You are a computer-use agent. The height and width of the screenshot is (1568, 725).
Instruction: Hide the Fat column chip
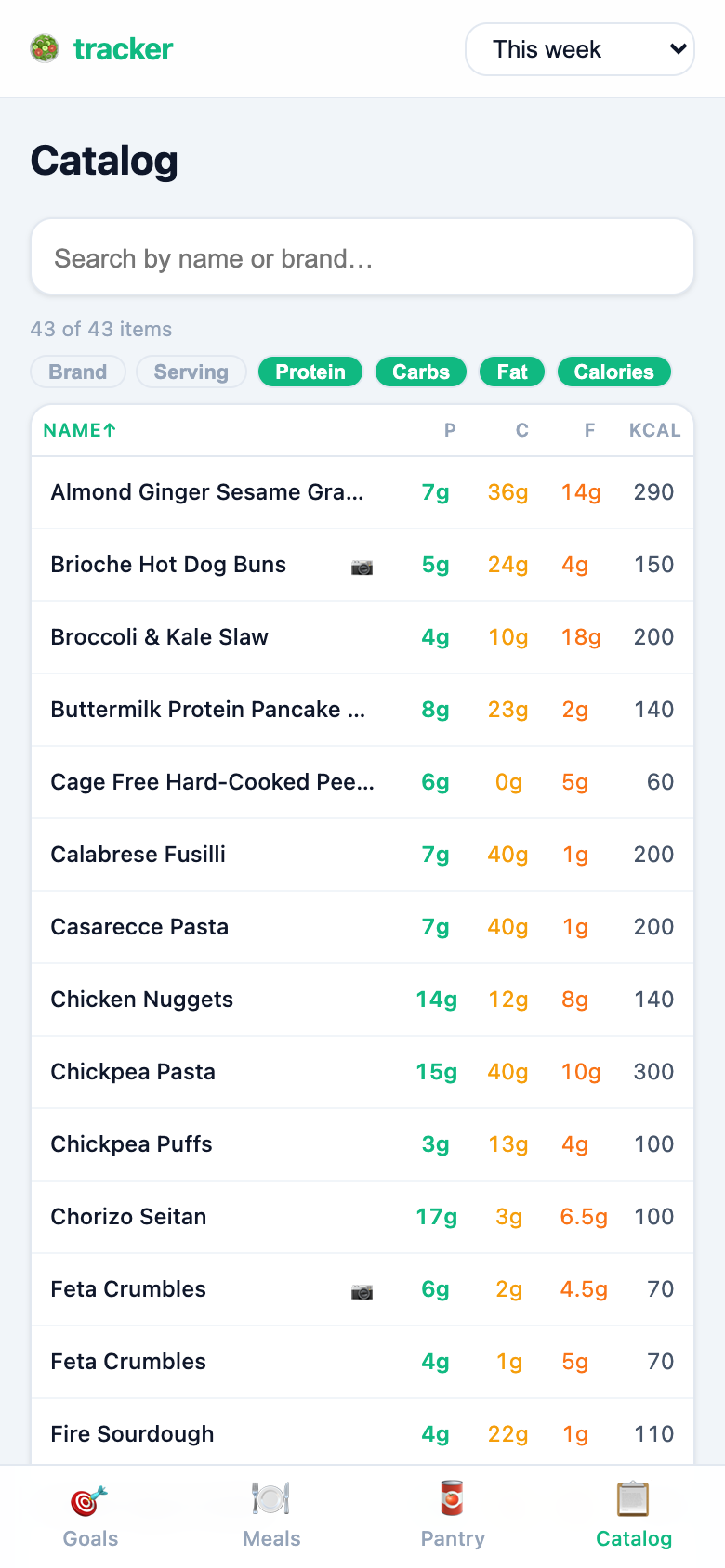click(x=512, y=372)
